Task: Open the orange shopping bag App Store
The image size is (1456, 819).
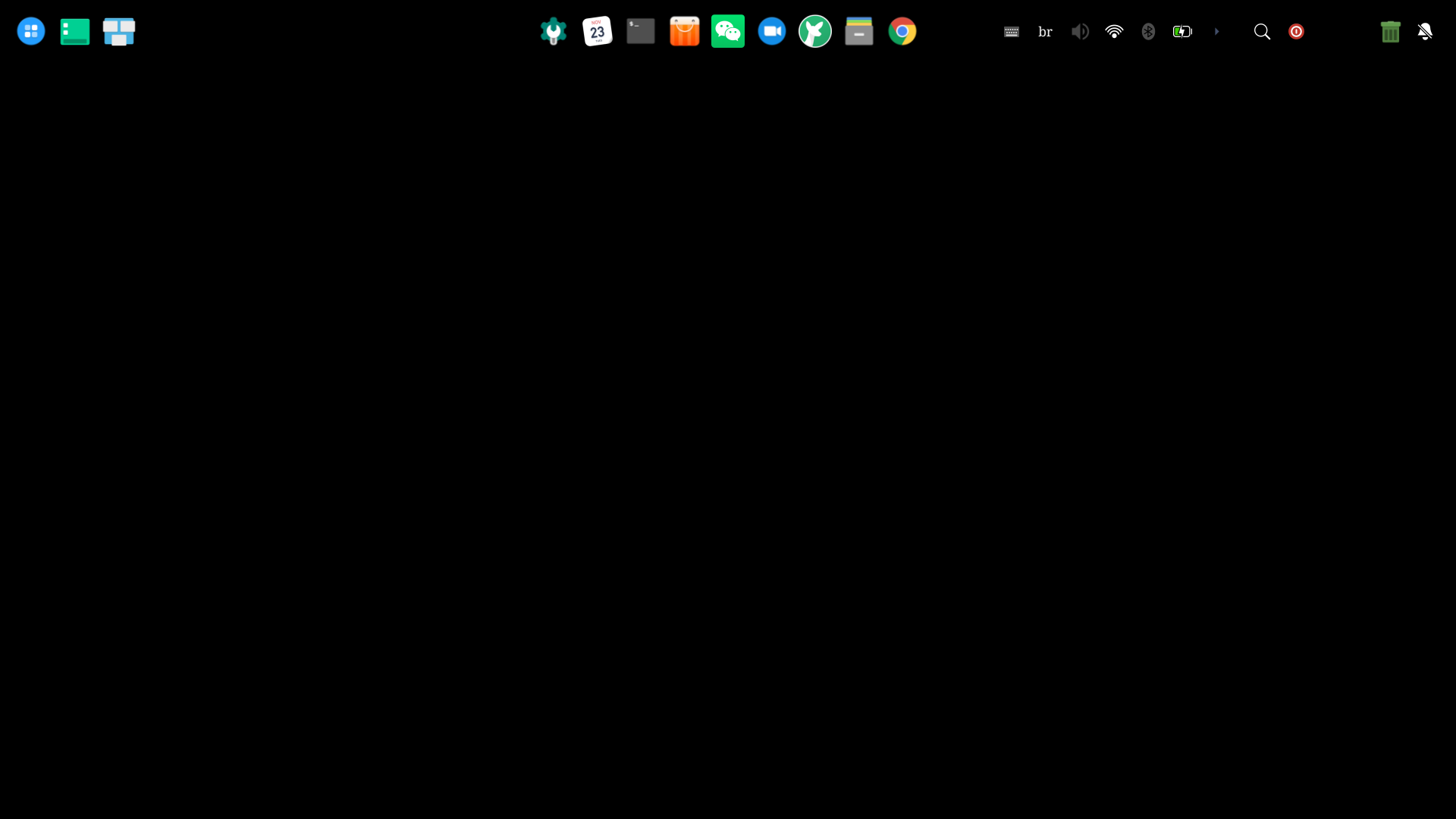Action: point(685,31)
